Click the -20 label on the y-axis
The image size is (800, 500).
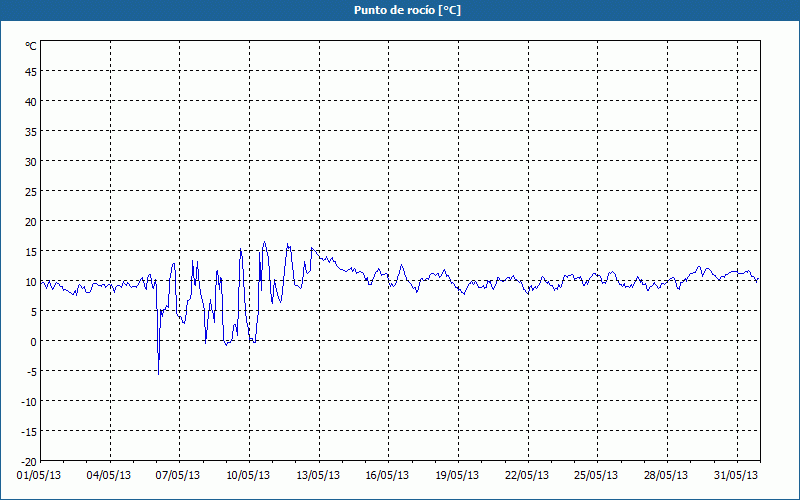(29, 461)
